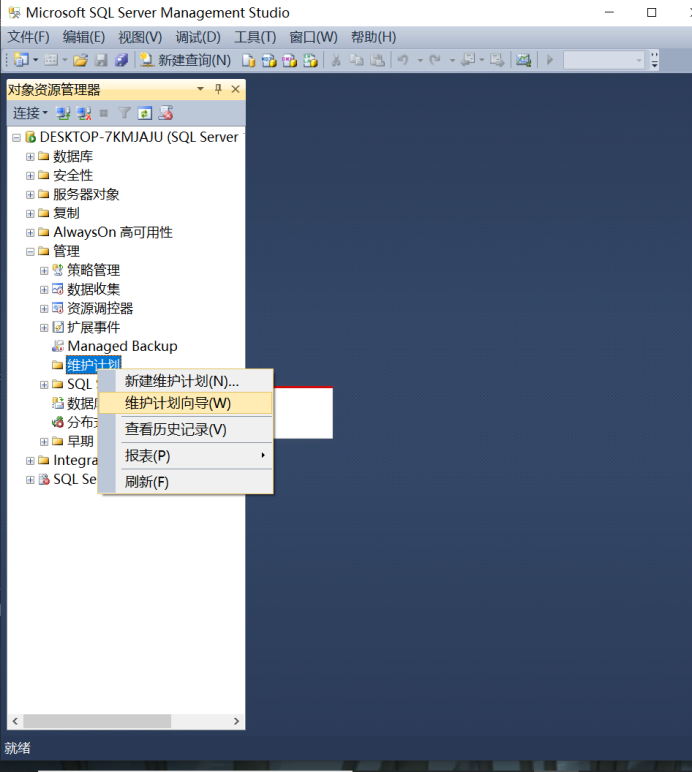Click the Analysis Services DMX Query icon

coord(289,60)
